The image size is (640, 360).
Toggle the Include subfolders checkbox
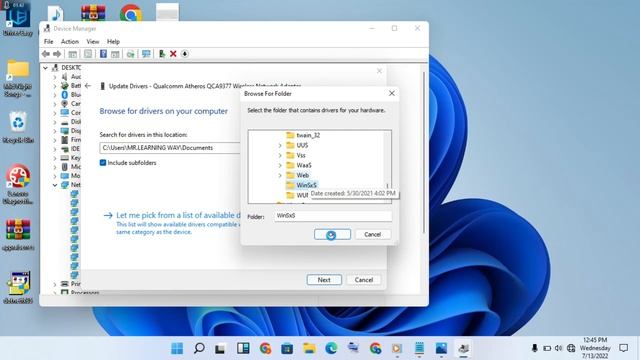tap(103, 163)
